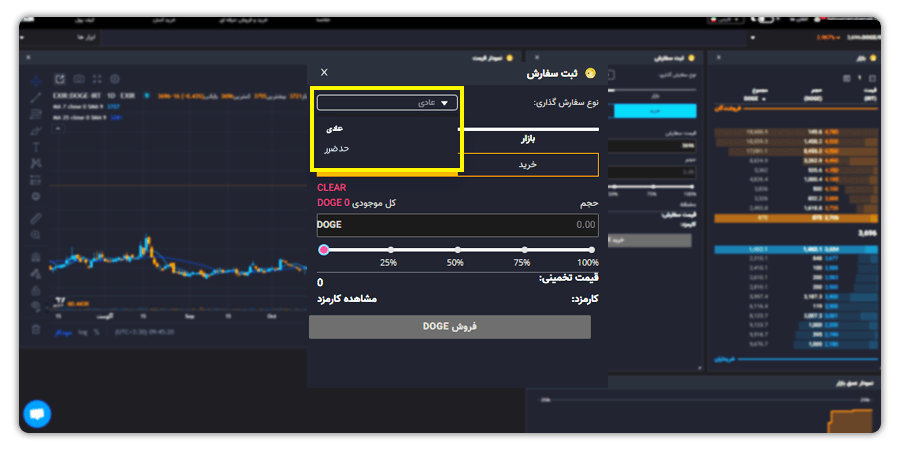Toggle the log scale option below chart
Viewport: 900px width, 450px height.
point(83,332)
